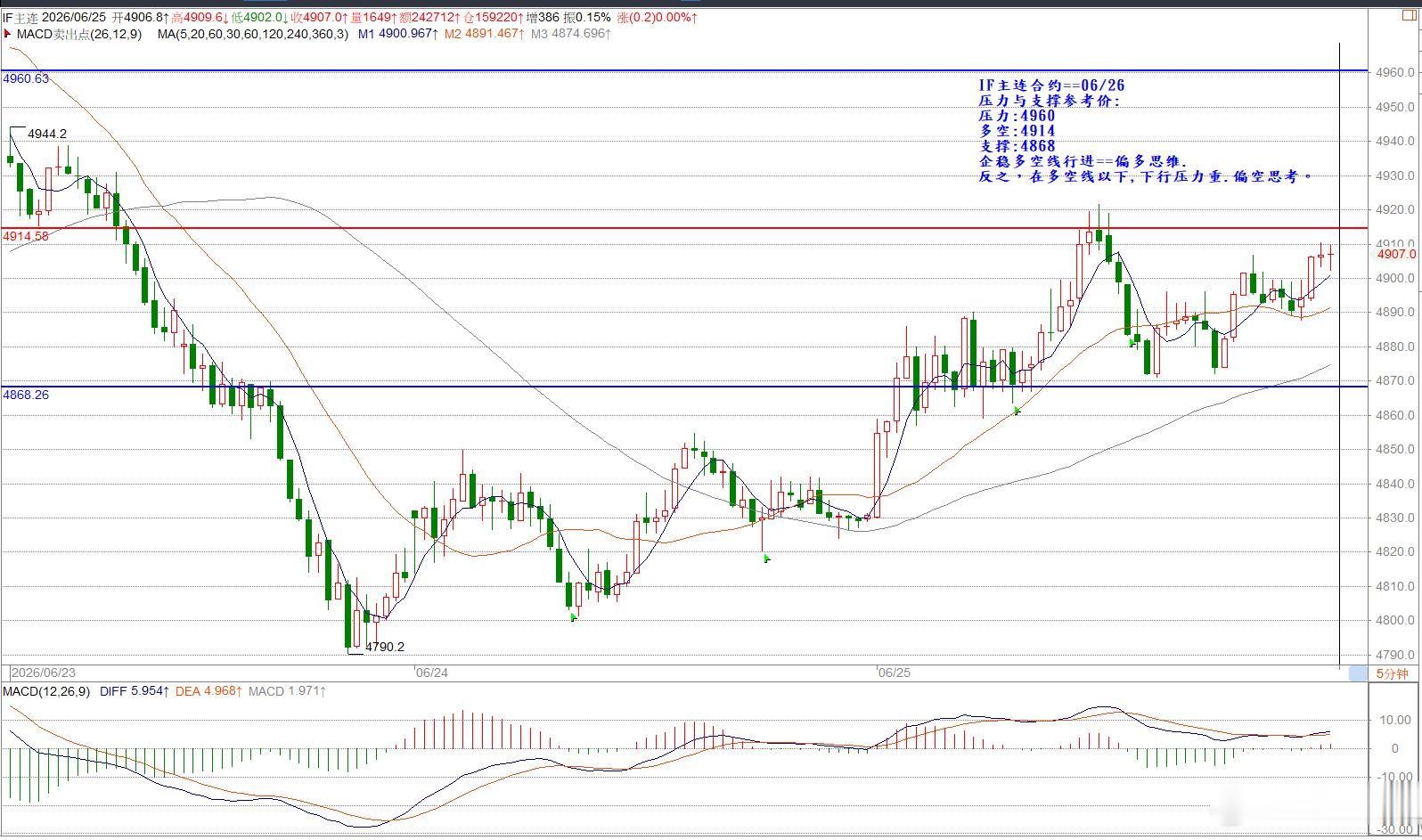Click the 'IF主连合约==06/26' annotation title

pyautogui.click(x=1051, y=86)
